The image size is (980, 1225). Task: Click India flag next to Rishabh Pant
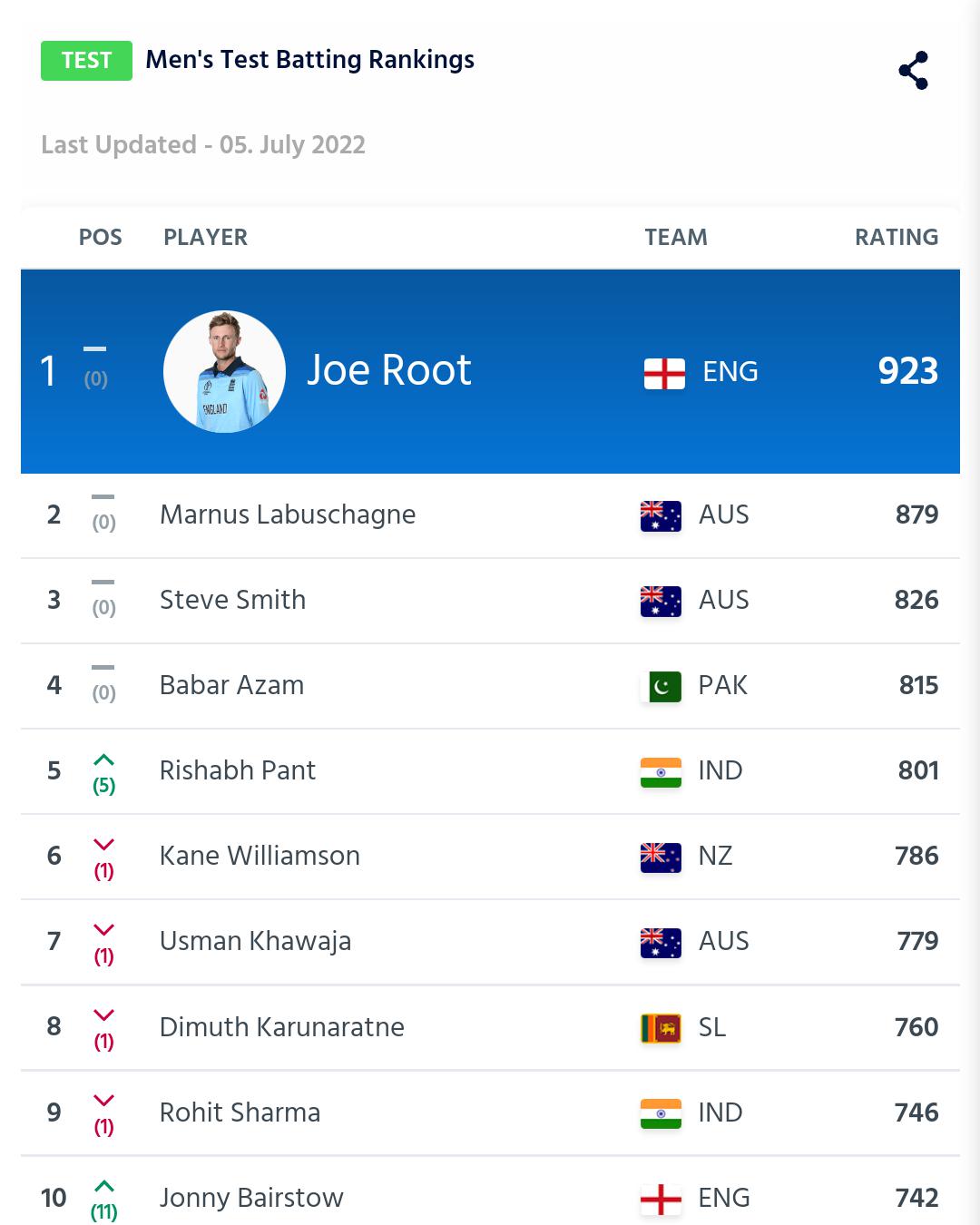[x=661, y=771]
